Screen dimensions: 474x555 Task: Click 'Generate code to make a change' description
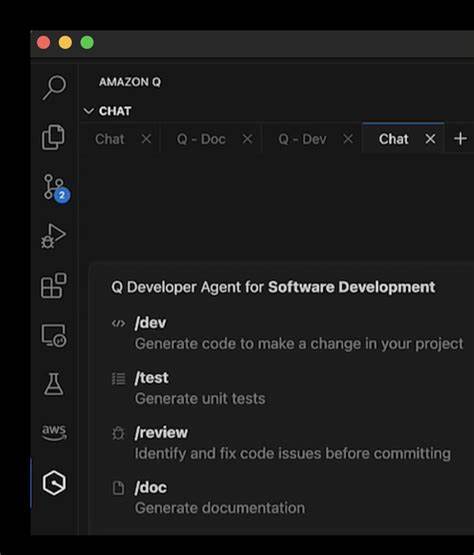pyautogui.click(x=299, y=344)
